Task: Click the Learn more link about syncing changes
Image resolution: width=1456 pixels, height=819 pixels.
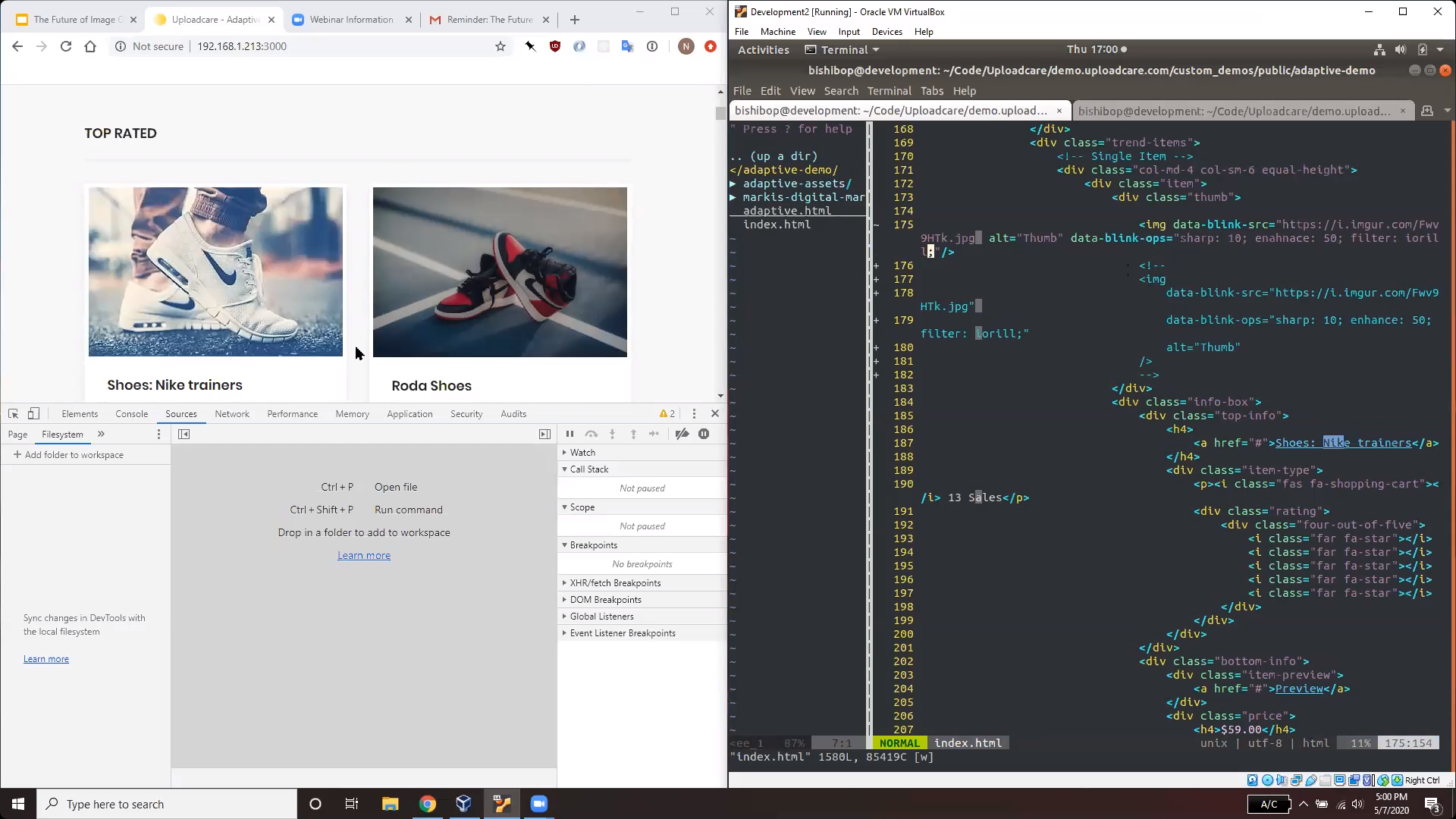Action: click(46, 658)
